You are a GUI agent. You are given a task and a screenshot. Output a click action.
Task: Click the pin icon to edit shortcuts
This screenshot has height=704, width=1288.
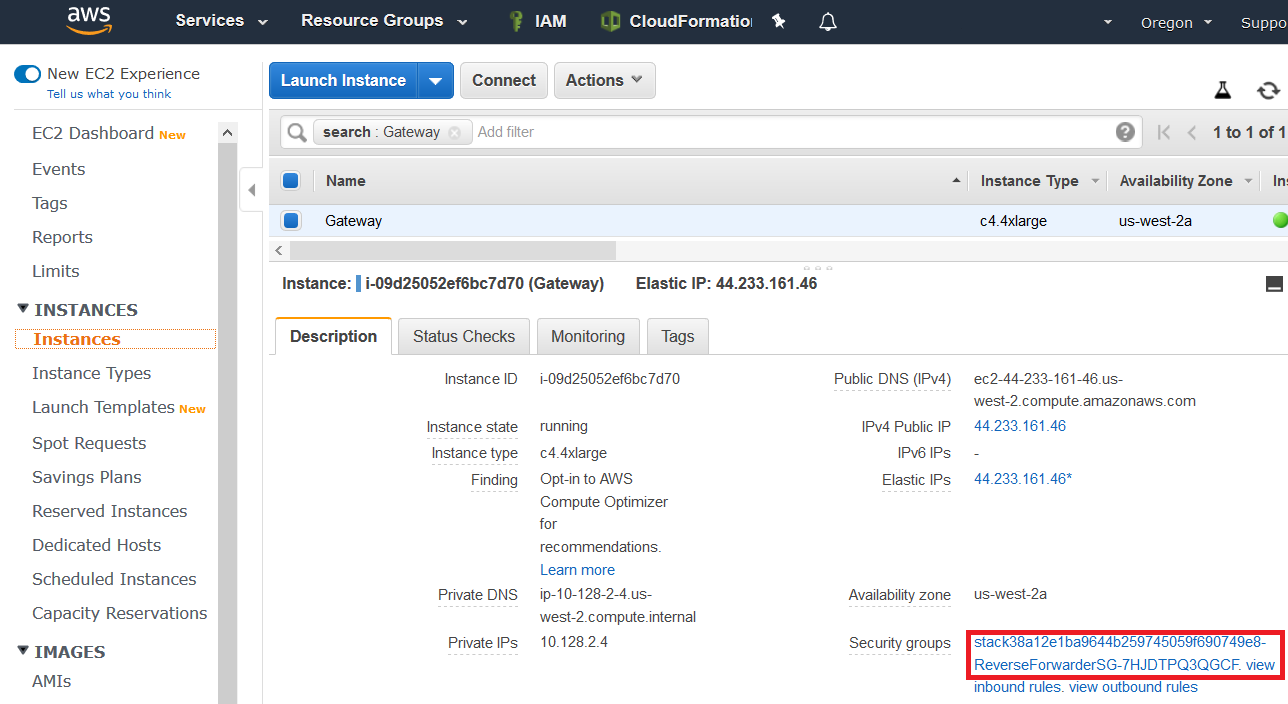coord(778,21)
